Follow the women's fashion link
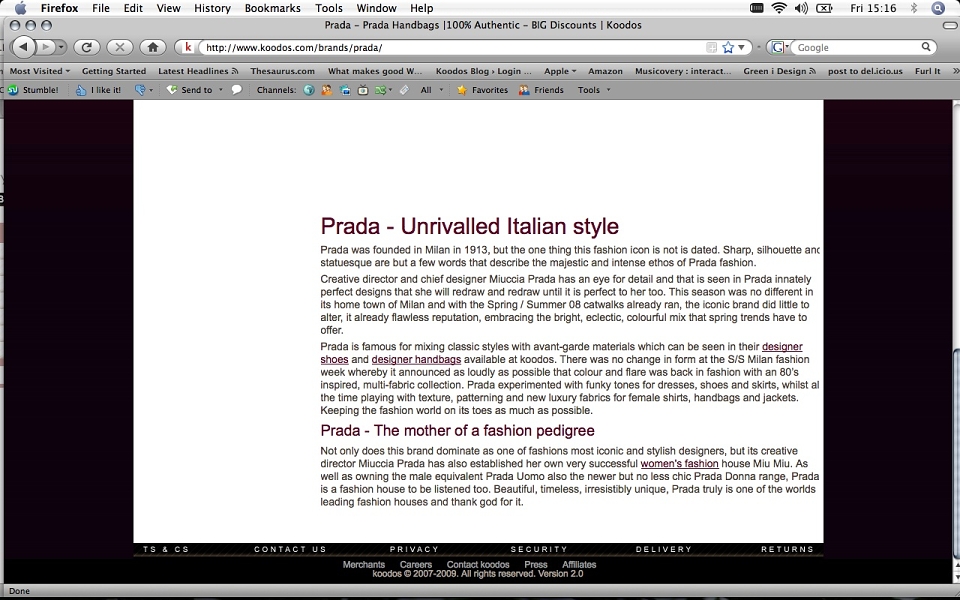The image size is (960, 600). (680, 463)
